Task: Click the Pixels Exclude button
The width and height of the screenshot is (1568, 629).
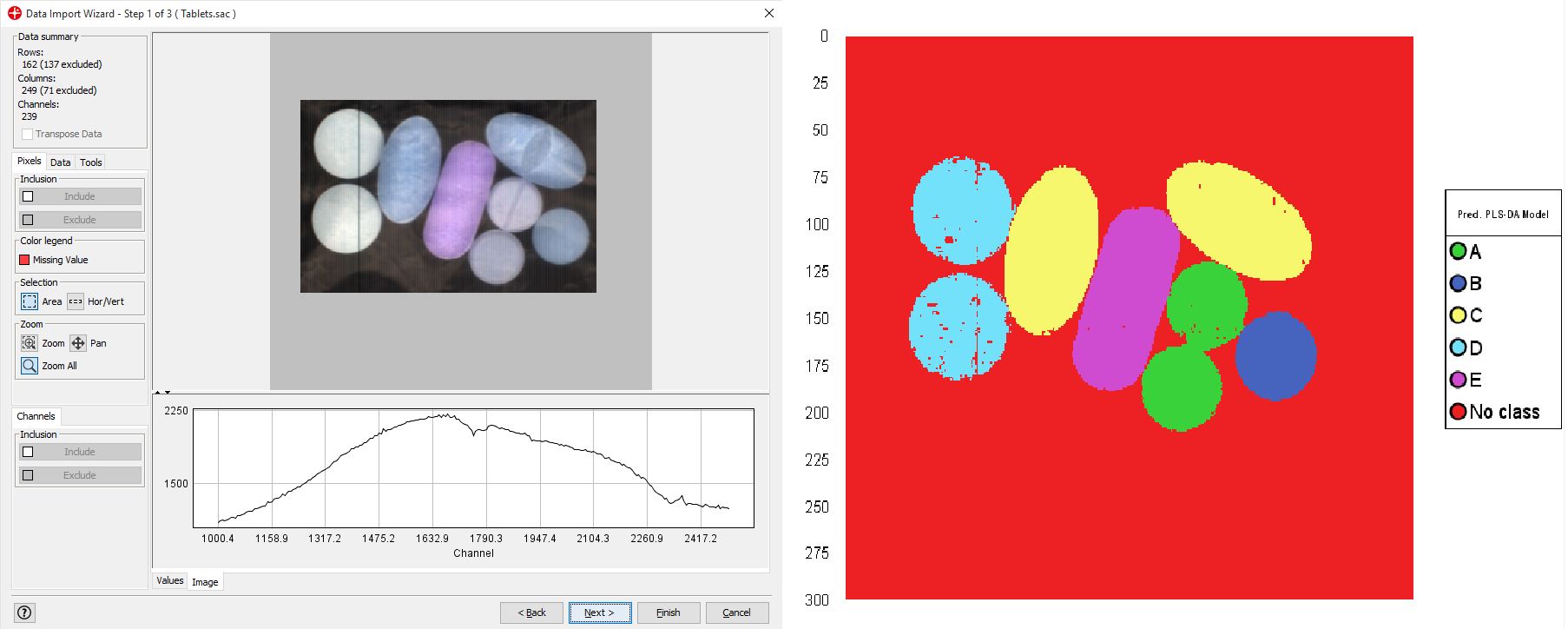Action: (x=80, y=220)
